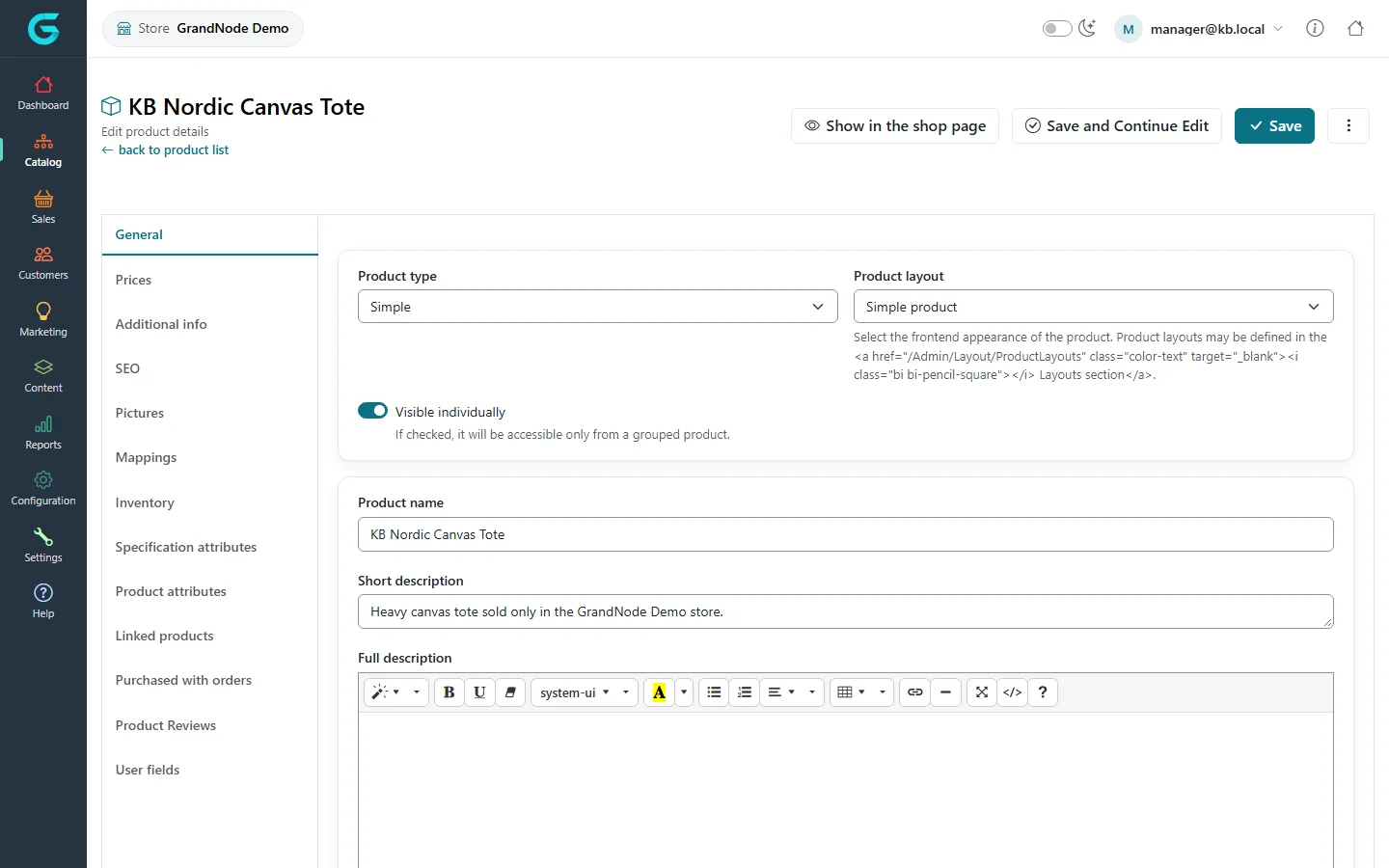Open the Settings wrench in the sidebar
The image size is (1389, 868).
43,546
